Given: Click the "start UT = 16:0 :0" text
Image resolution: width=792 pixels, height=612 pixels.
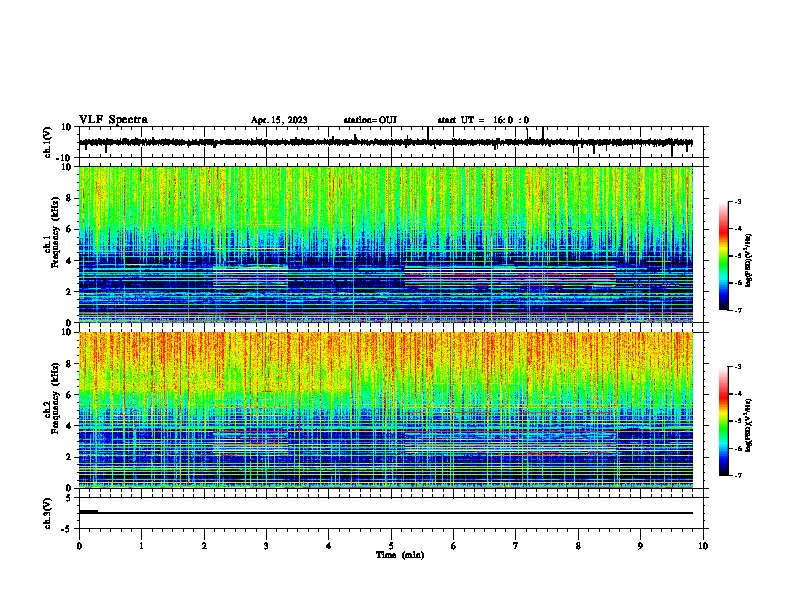Looking at the screenshot, I should click(x=483, y=120).
